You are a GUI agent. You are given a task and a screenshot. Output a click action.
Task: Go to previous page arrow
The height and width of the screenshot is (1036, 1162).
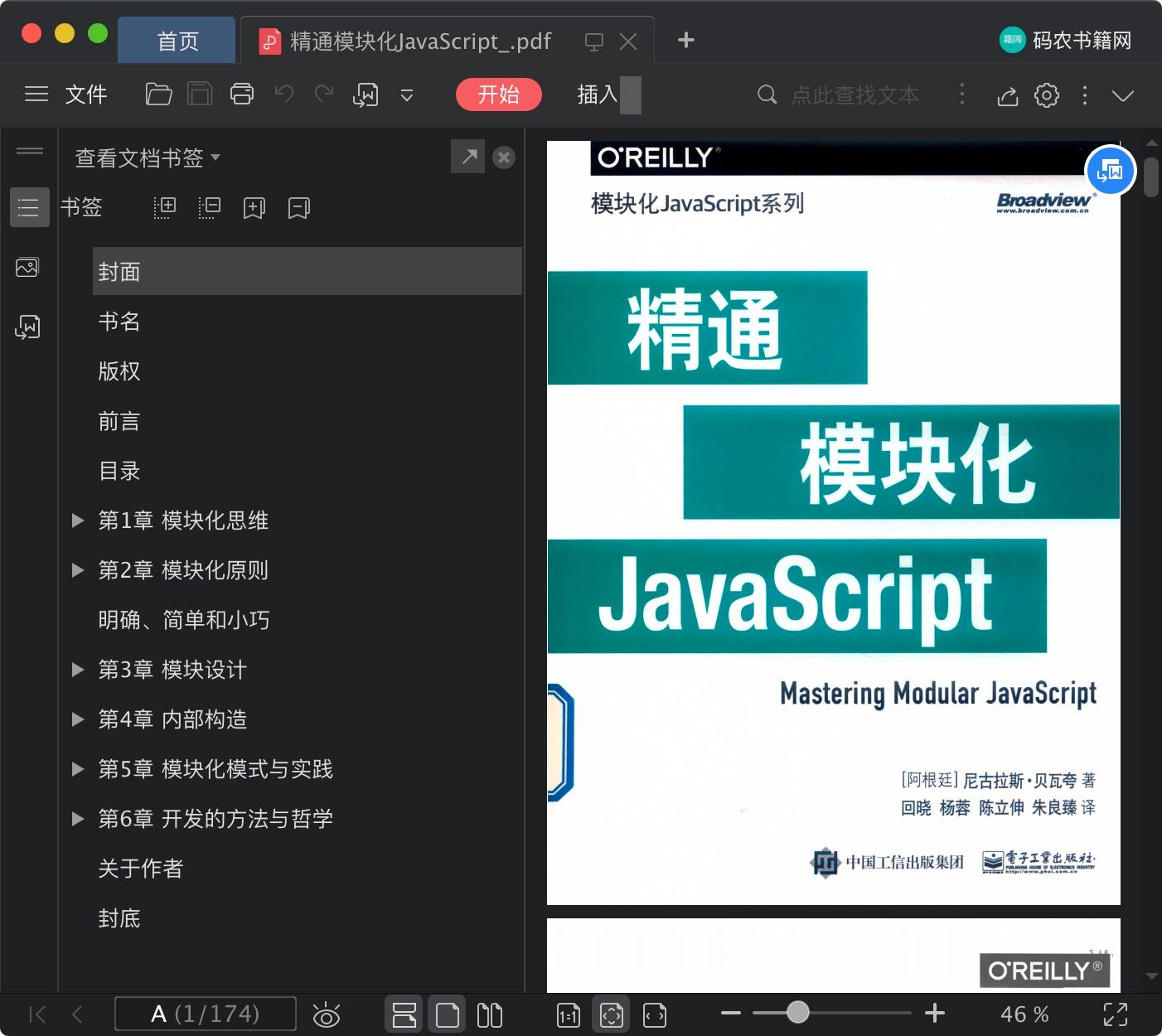click(77, 1014)
